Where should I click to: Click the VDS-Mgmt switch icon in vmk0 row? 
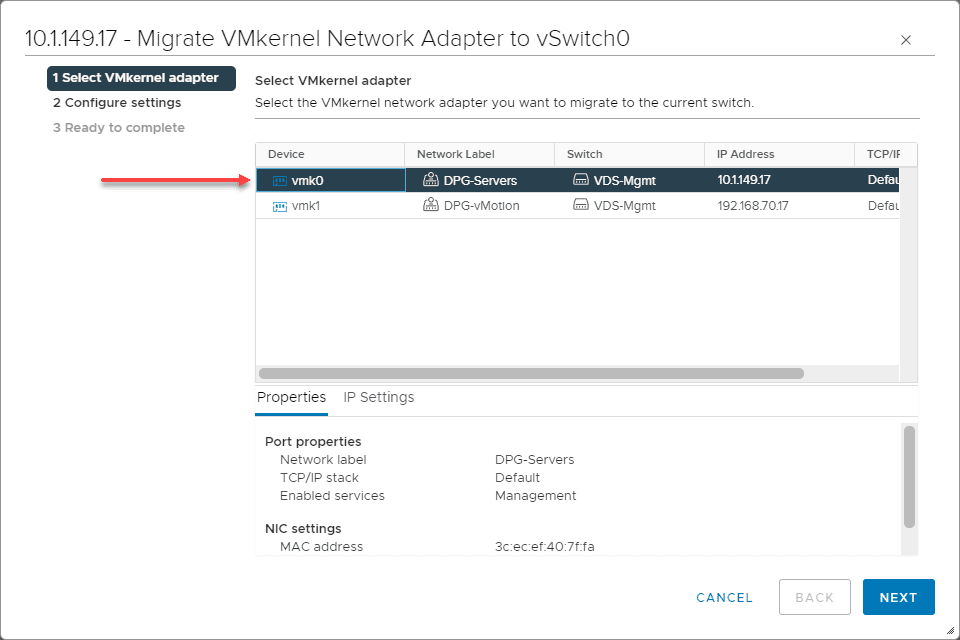tap(582, 180)
